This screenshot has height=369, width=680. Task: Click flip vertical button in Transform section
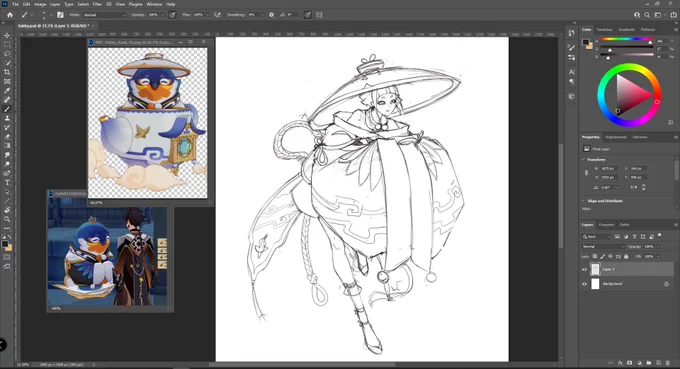tap(644, 187)
